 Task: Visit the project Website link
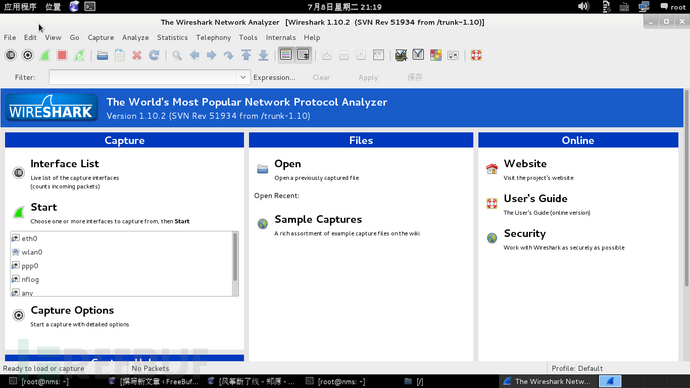point(525,164)
